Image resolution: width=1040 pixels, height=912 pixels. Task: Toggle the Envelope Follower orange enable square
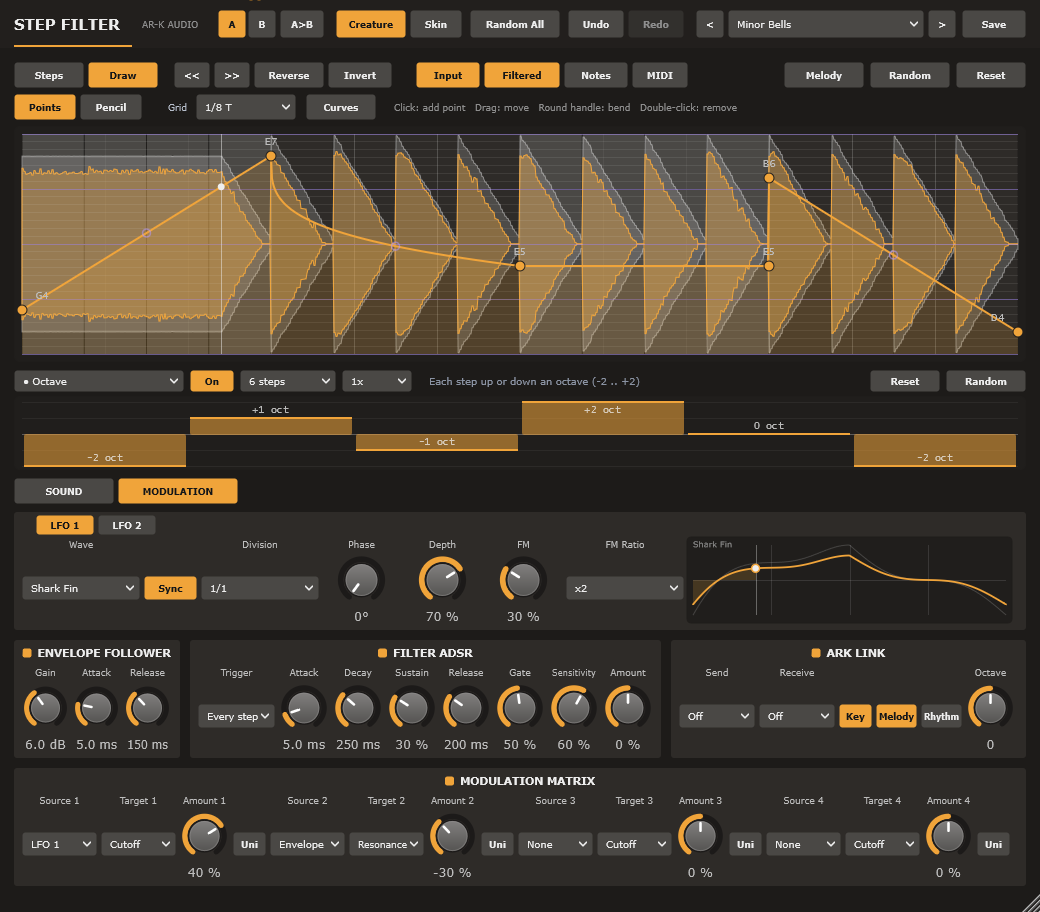point(27,653)
